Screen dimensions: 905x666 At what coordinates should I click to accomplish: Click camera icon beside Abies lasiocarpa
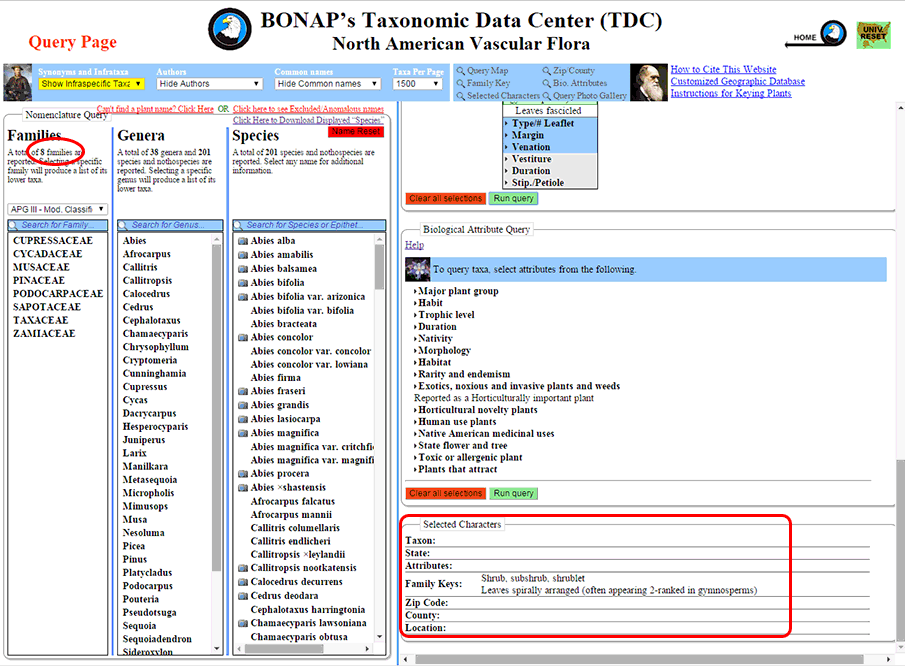[243, 420]
